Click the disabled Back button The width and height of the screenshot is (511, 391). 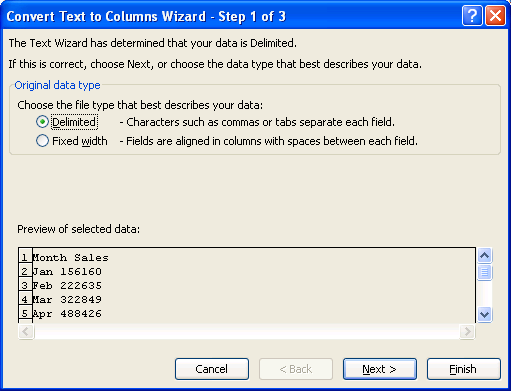[x=296, y=369]
